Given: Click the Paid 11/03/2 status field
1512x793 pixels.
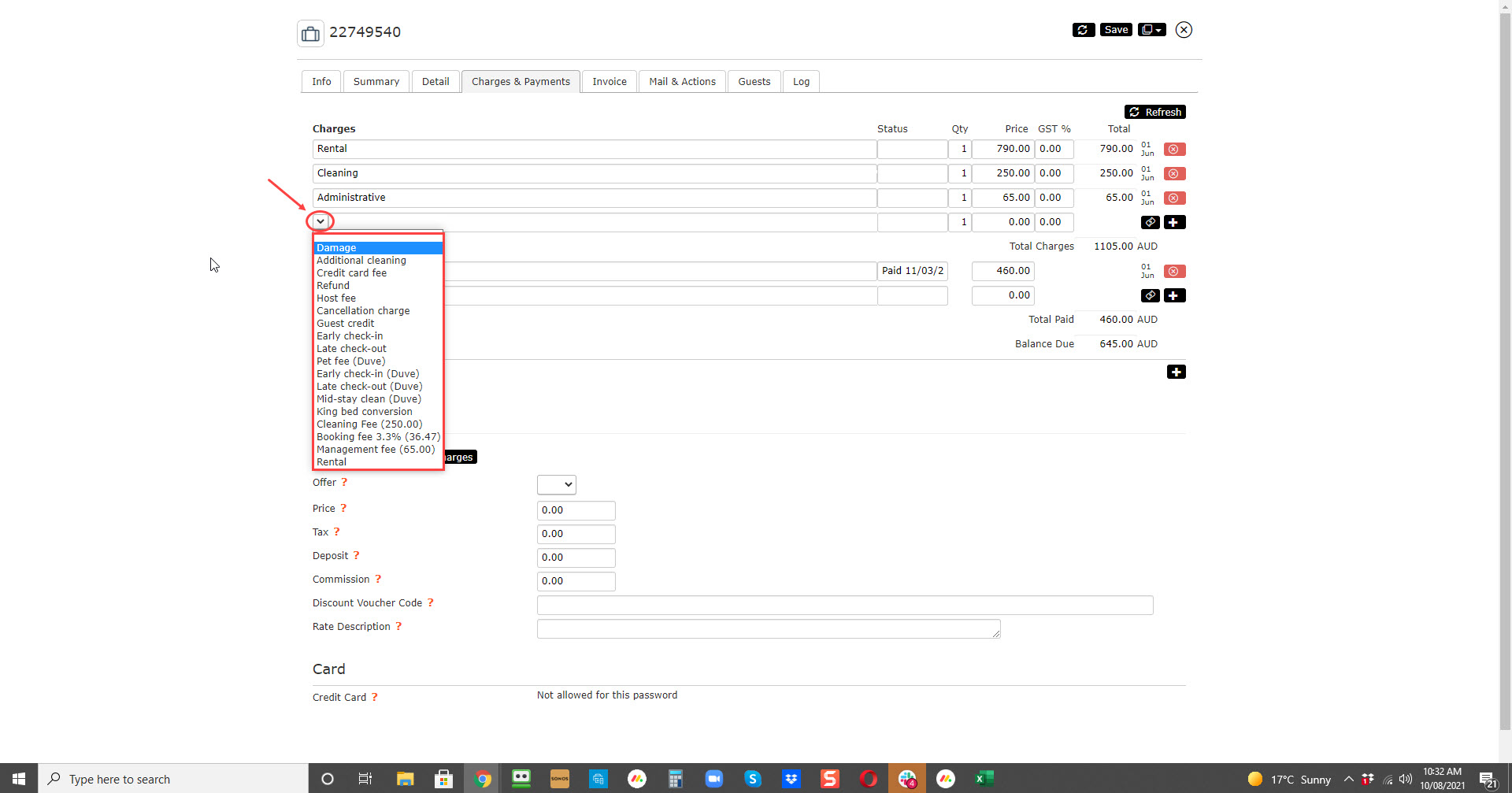Looking at the screenshot, I should [913, 272].
